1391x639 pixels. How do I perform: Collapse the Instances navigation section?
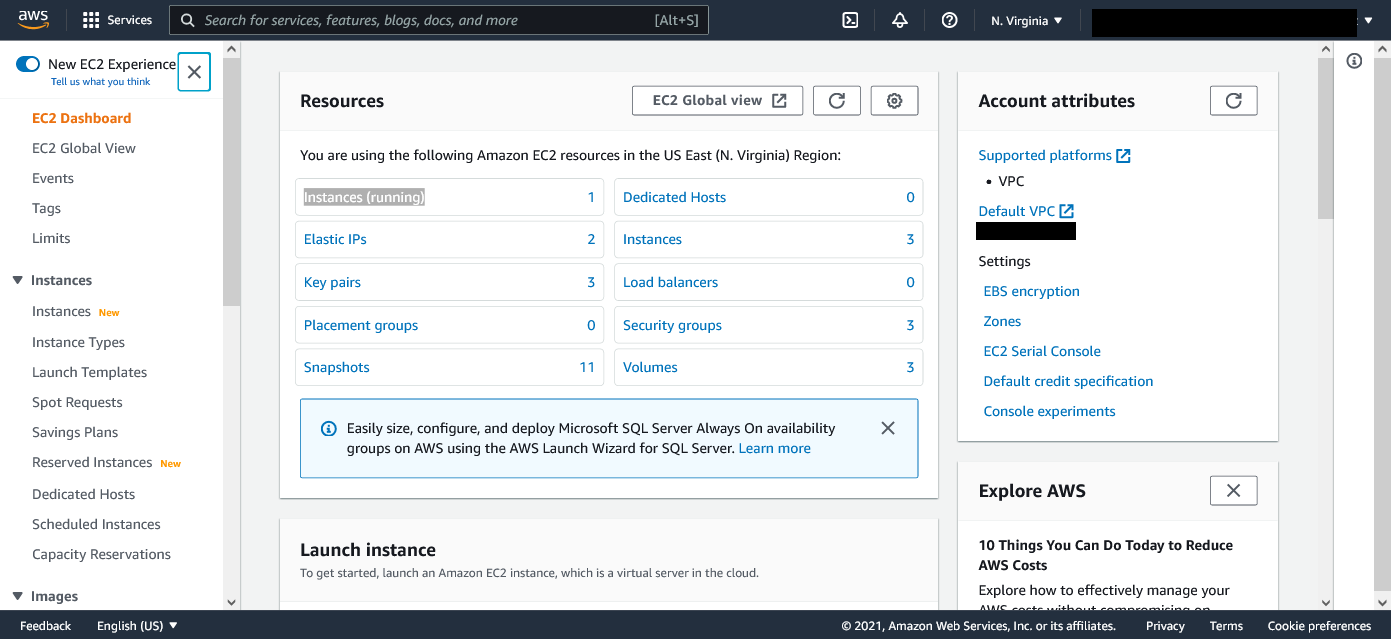tap(17, 281)
